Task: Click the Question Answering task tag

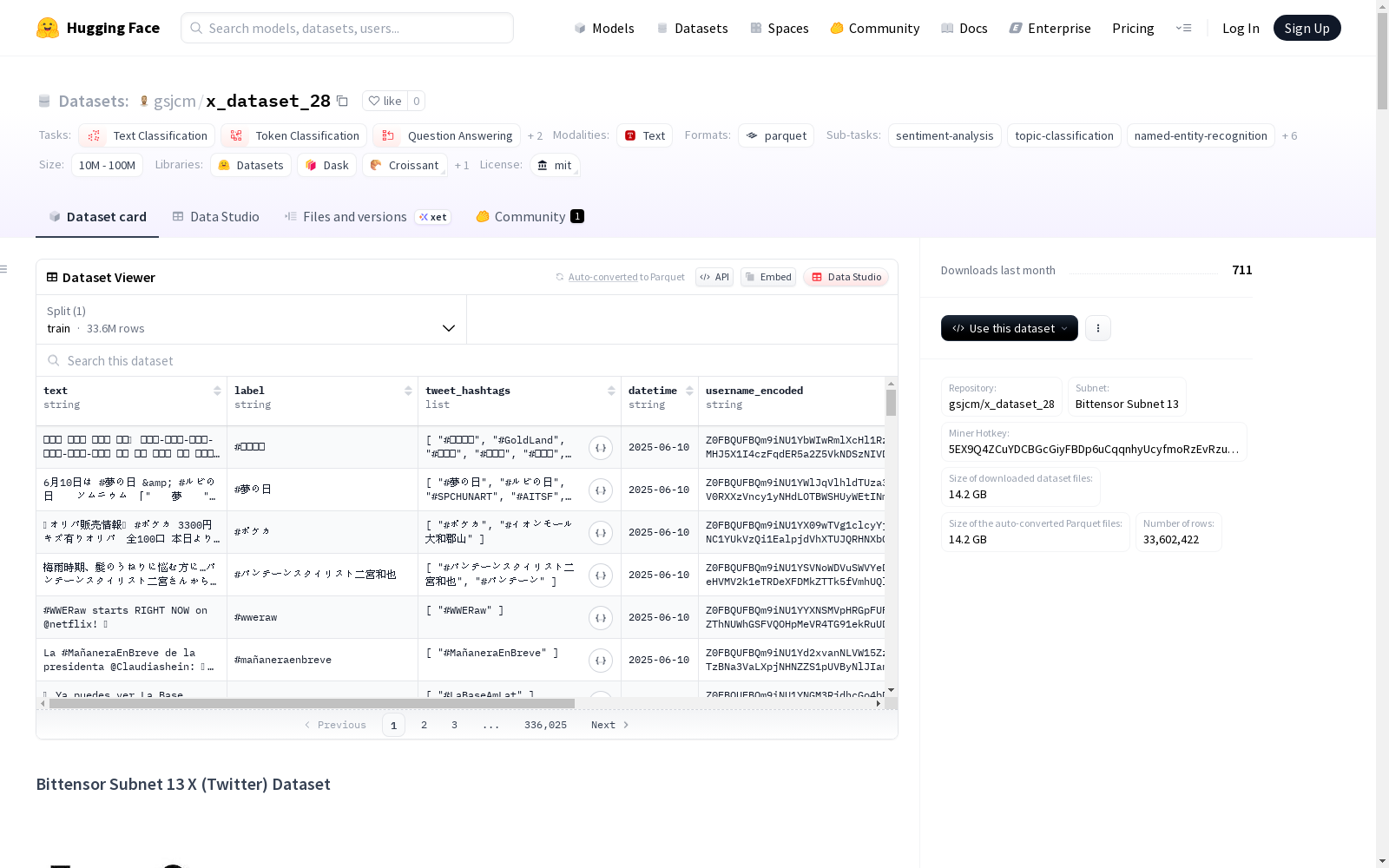Action: (x=446, y=135)
